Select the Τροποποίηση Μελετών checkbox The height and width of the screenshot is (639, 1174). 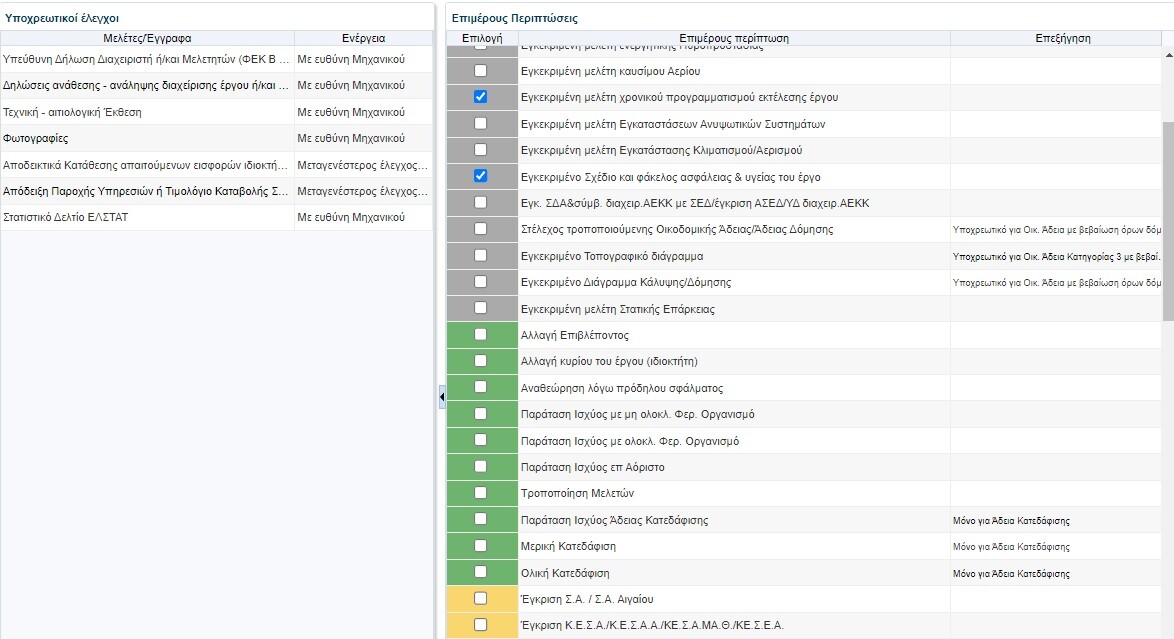(x=481, y=493)
